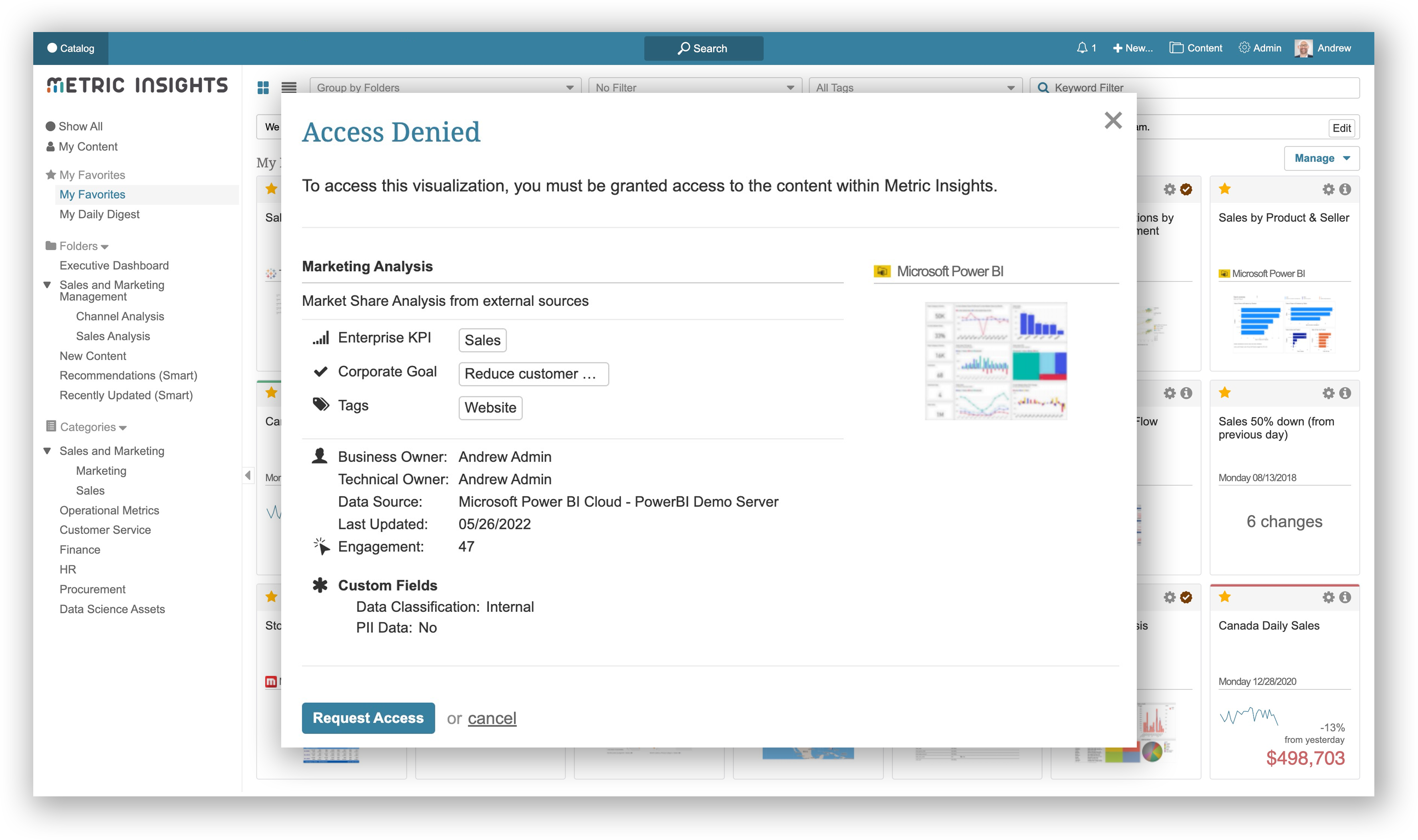Screen dimensions: 1418x840
Task: Select Show All in sidebar
Action: point(74,126)
